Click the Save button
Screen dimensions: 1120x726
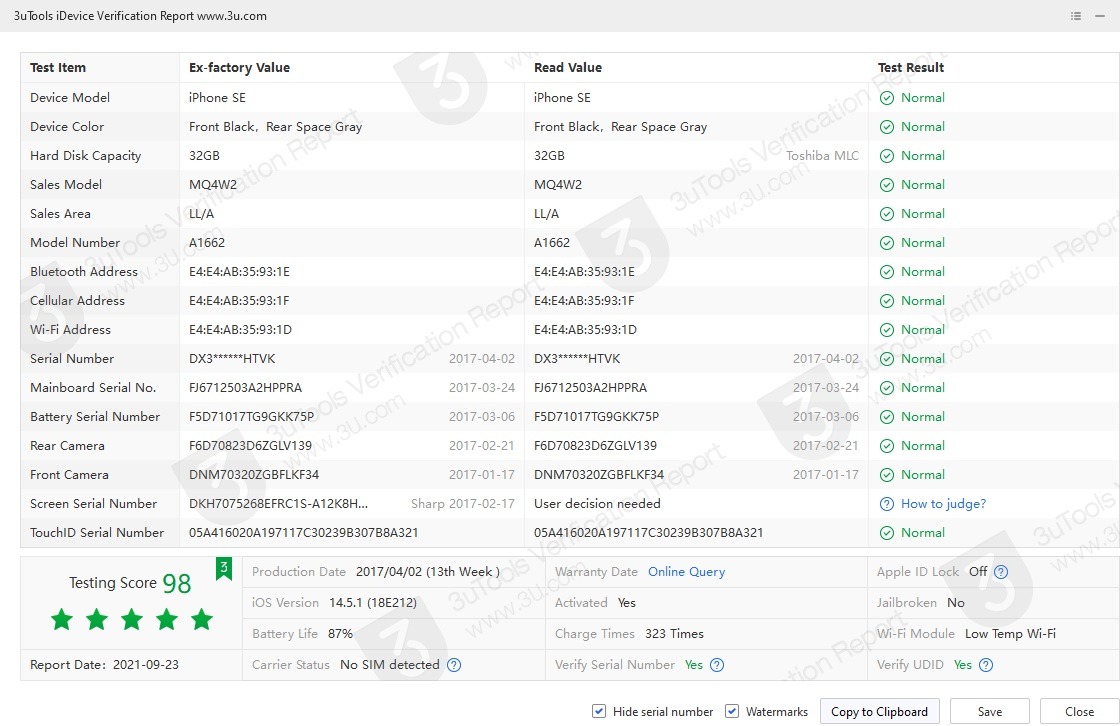pyautogui.click(x=989, y=712)
